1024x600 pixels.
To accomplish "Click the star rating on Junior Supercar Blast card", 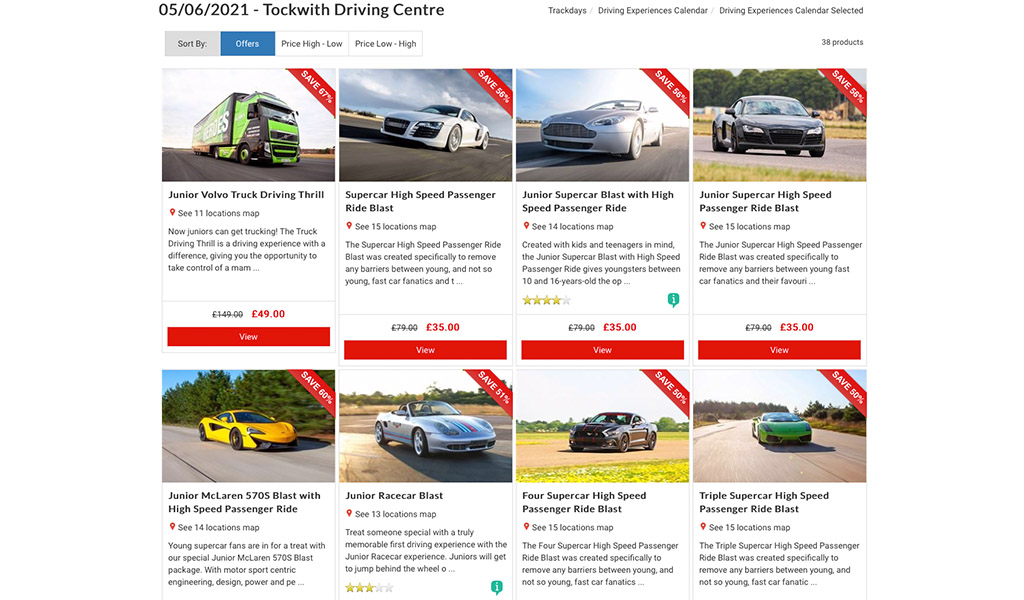I will (x=547, y=300).
